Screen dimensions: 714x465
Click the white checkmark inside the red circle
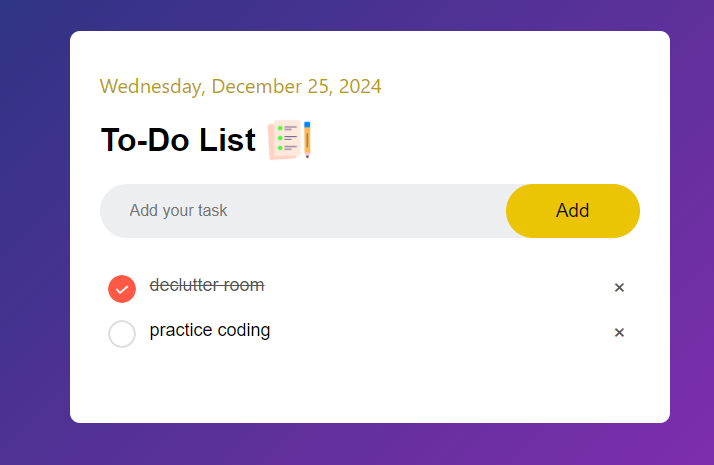(122, 288)
